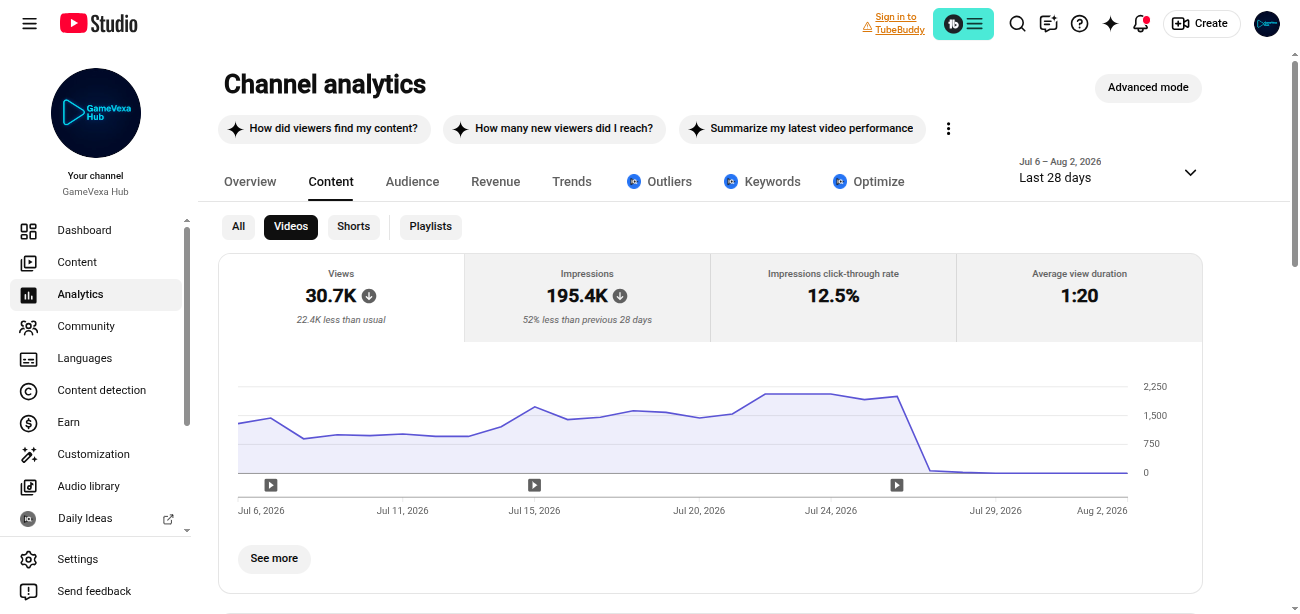Select the Content analytics tab
Screen dimensions: 1300x614
tap(331, 182)
